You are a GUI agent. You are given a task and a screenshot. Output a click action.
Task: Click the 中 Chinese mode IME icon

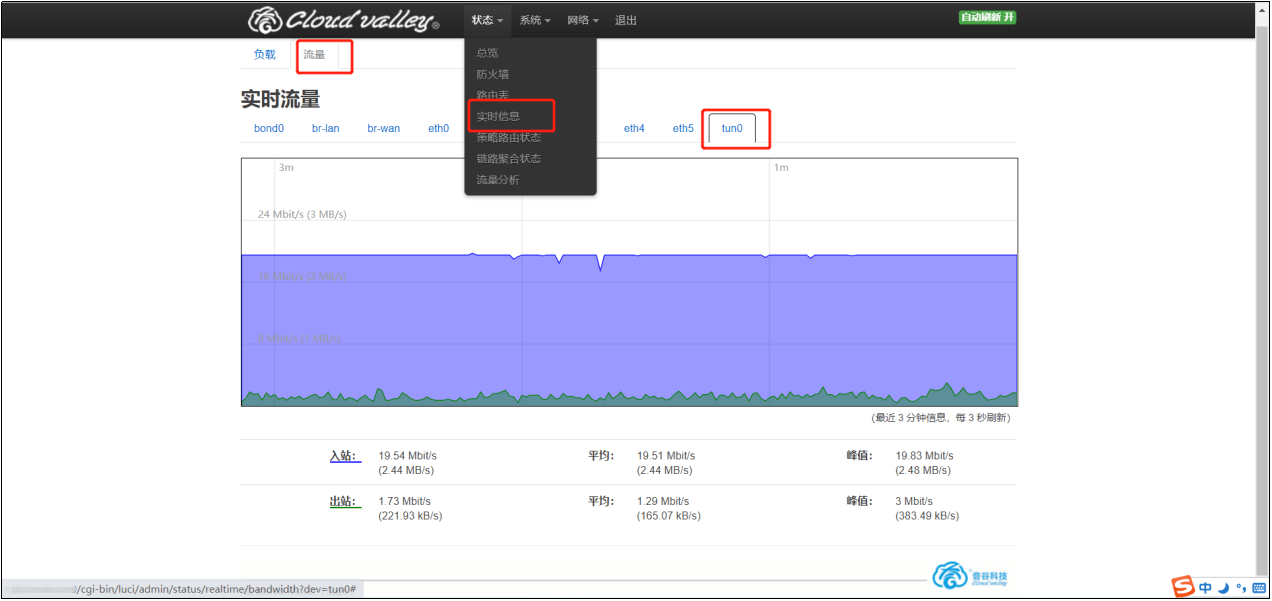tap(1206, 587)
